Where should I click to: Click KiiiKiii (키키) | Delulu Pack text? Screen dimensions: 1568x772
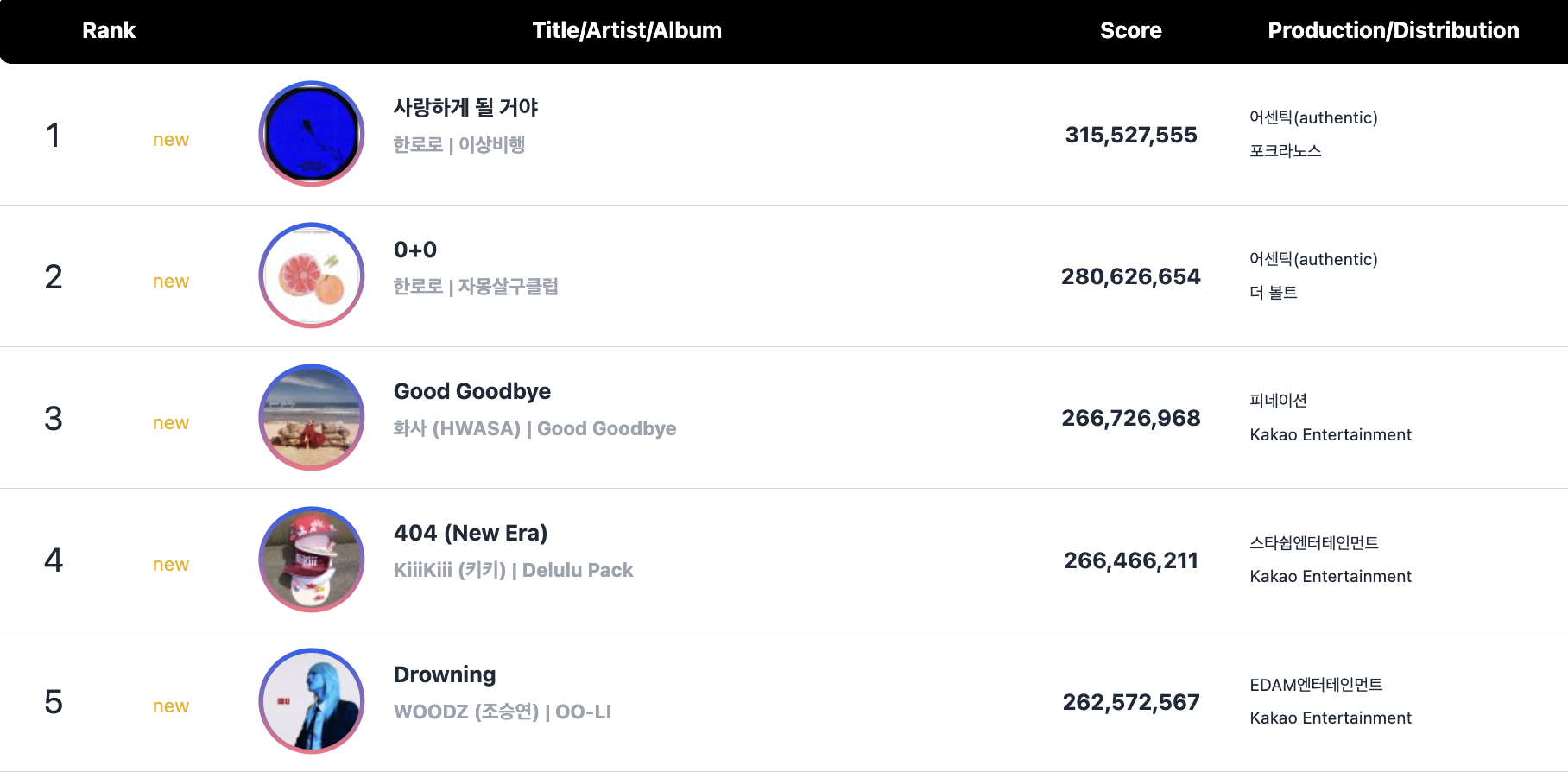[x=513, y=570]
